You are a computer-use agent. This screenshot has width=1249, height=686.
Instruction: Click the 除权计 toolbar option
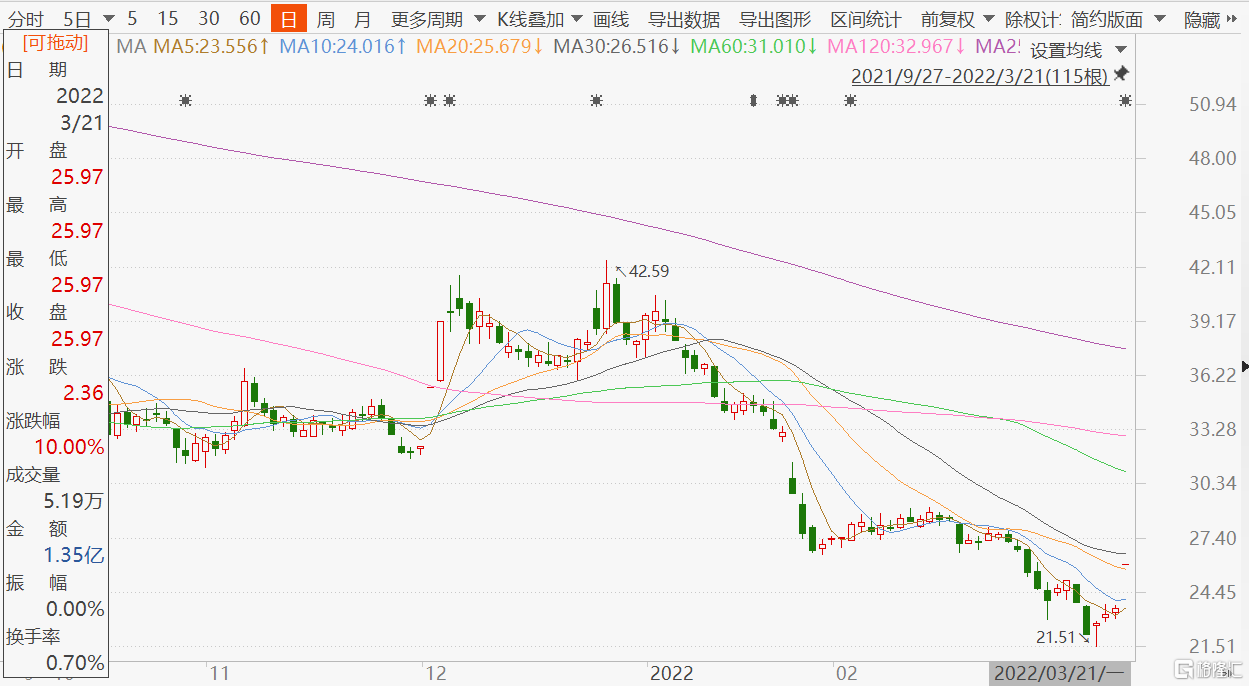click(x=1033, y=19)
